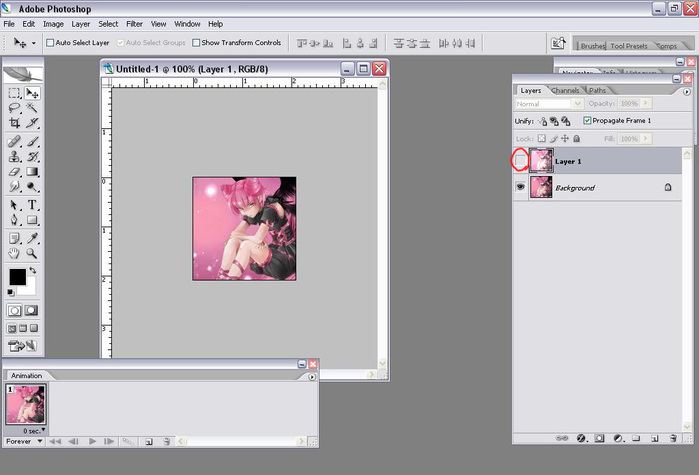Open Adobe Bridge from options bar
The image size is (699, 475).
pos(558,43)
